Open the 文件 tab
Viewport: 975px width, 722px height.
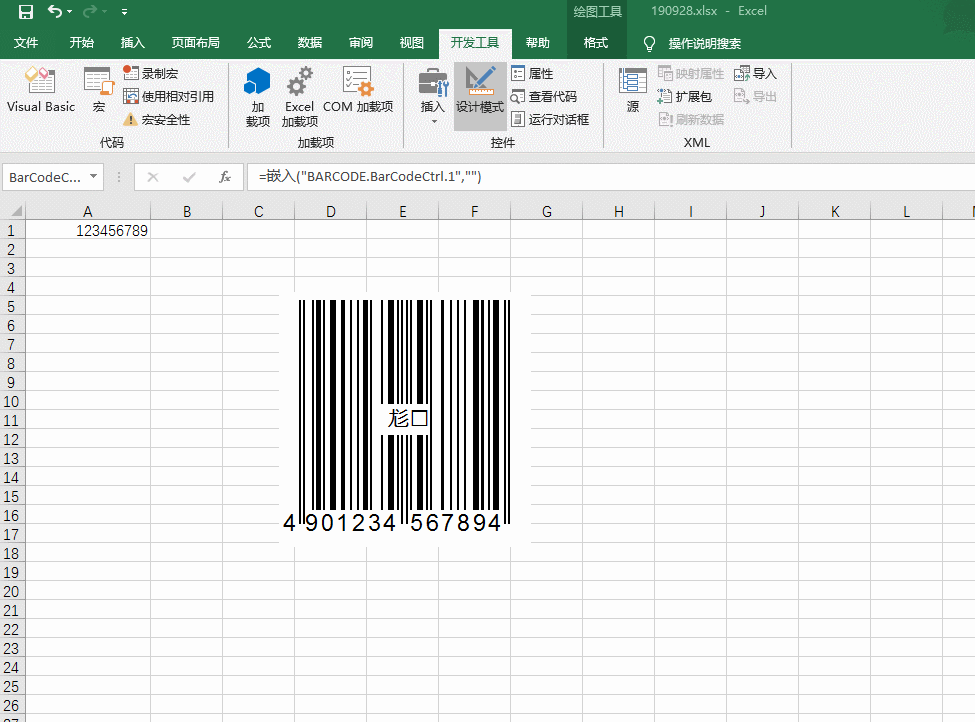tap(26, 43)
